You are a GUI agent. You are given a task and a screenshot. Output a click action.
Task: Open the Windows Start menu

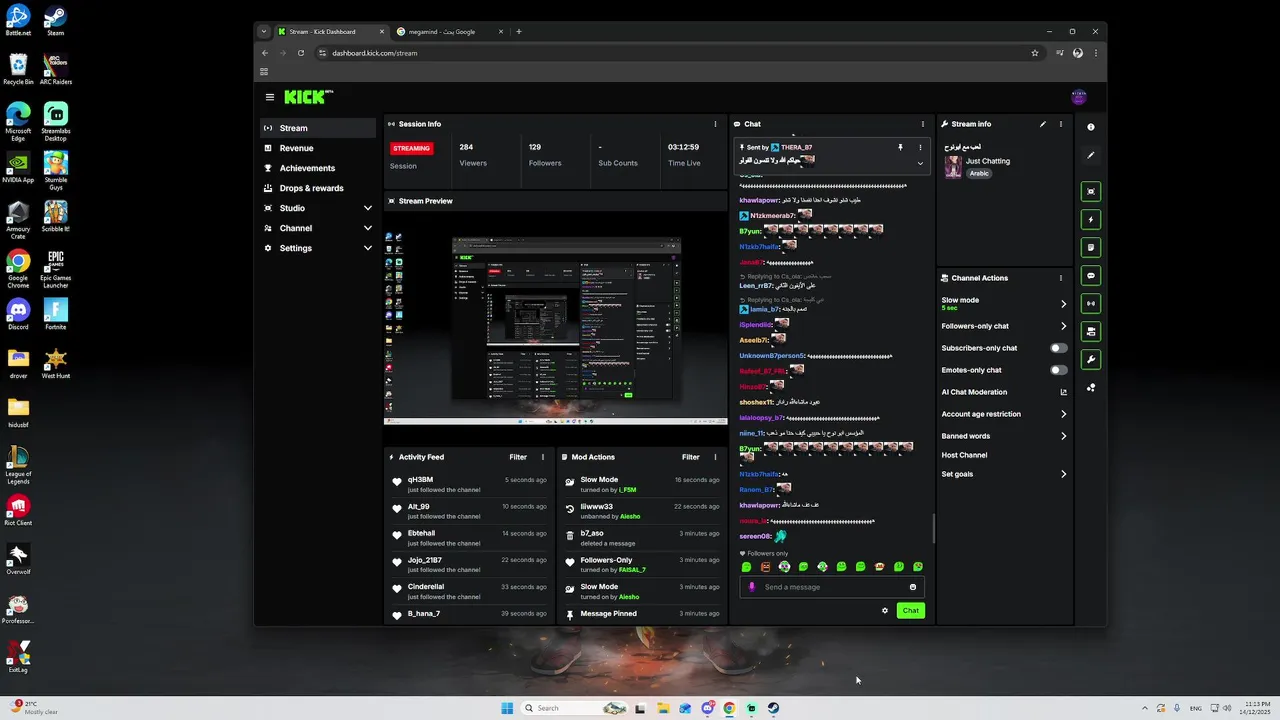coord(507,708)
